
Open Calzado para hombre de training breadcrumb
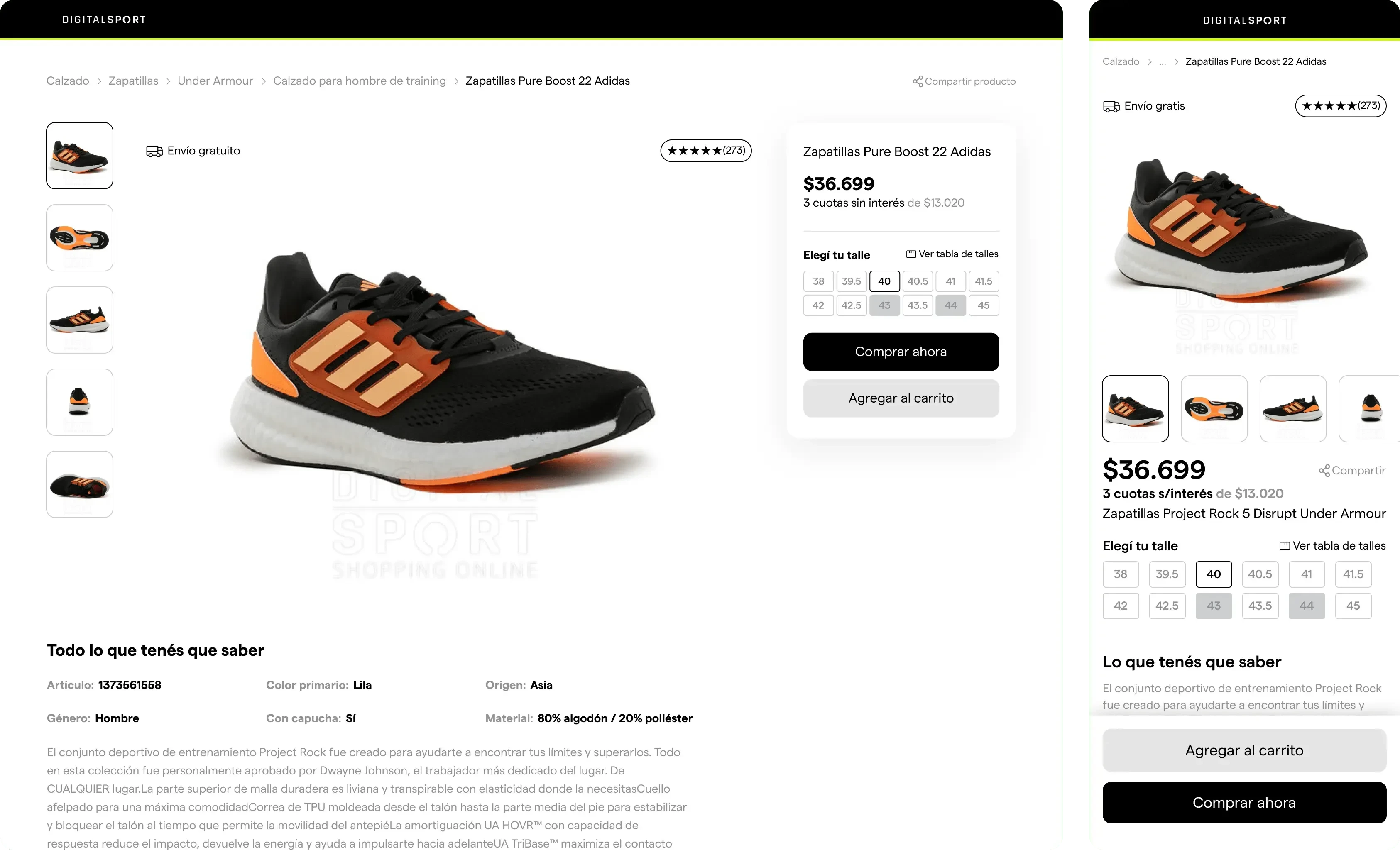click(x=359, y=81)
